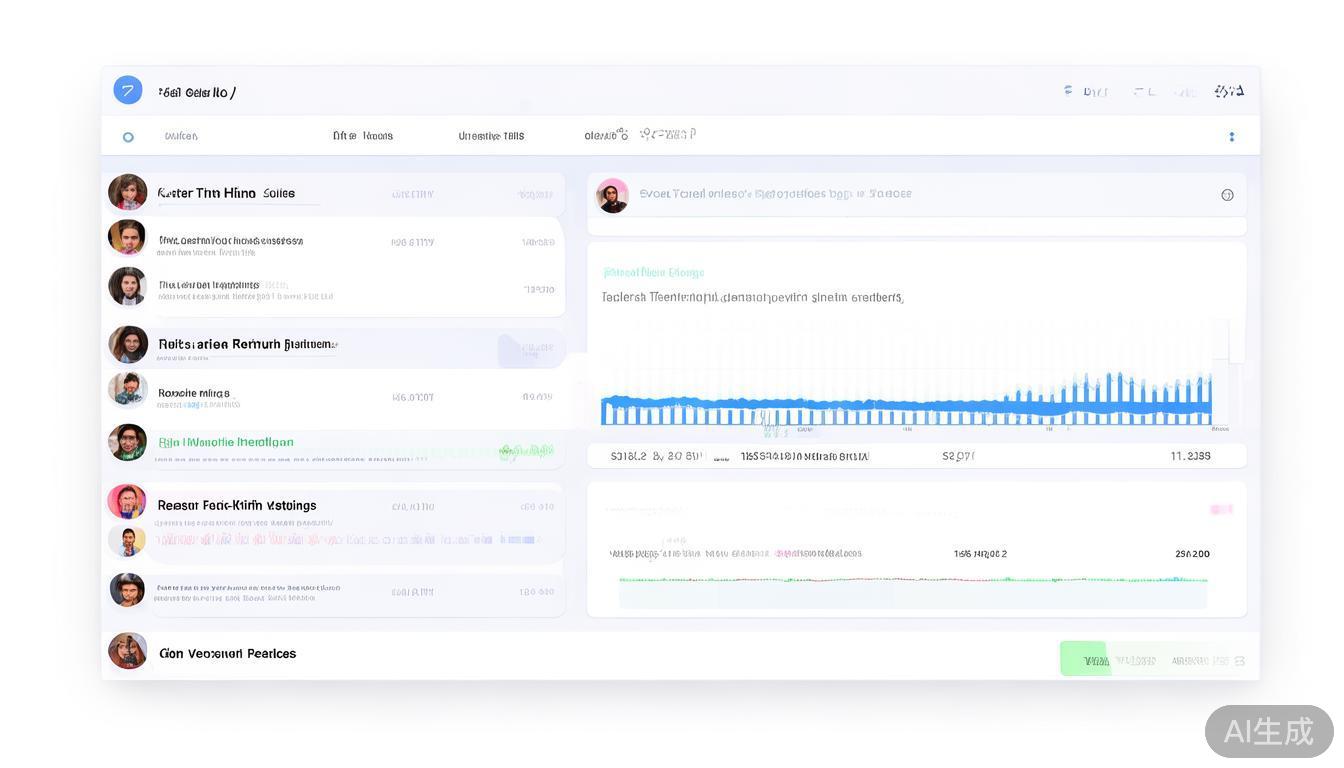The image size is (1344, 768).
Task: Click the avatar thumbnail of the top contact
Action: (x=127, y=192)
